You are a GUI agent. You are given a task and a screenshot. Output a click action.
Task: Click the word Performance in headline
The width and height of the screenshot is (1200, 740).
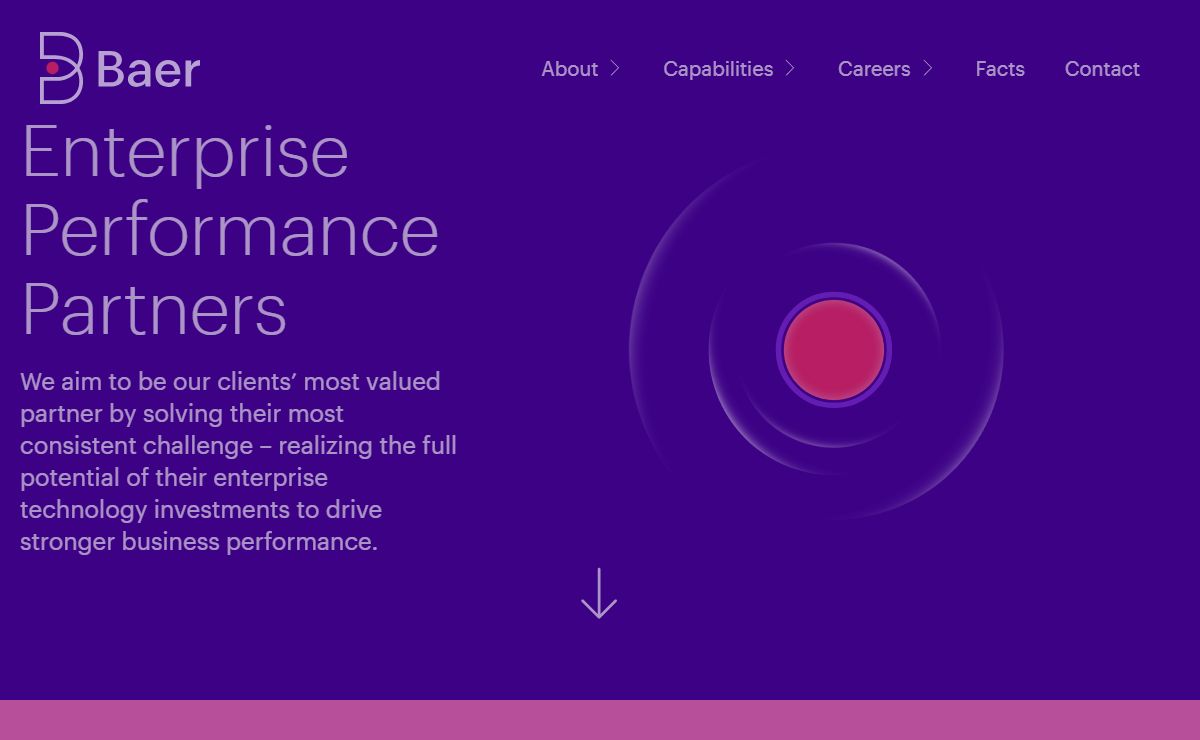coord(230,231)
